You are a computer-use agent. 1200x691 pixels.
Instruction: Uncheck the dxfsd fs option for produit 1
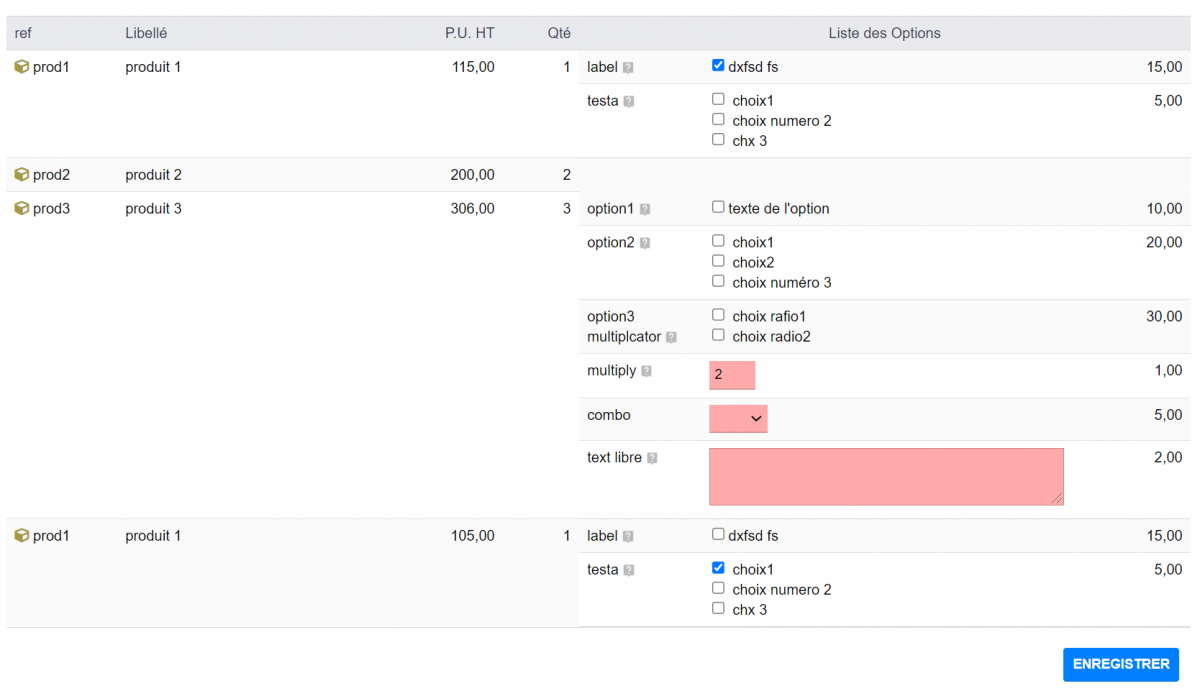pos(718,65)
